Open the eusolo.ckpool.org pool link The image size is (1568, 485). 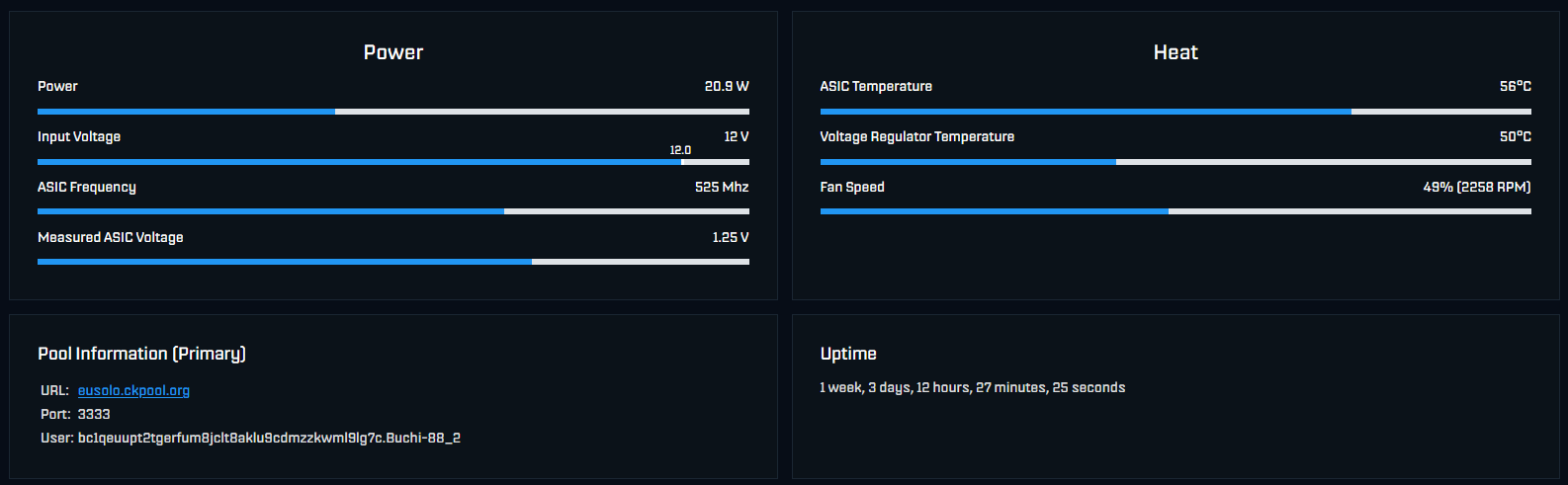click(133, 390)
